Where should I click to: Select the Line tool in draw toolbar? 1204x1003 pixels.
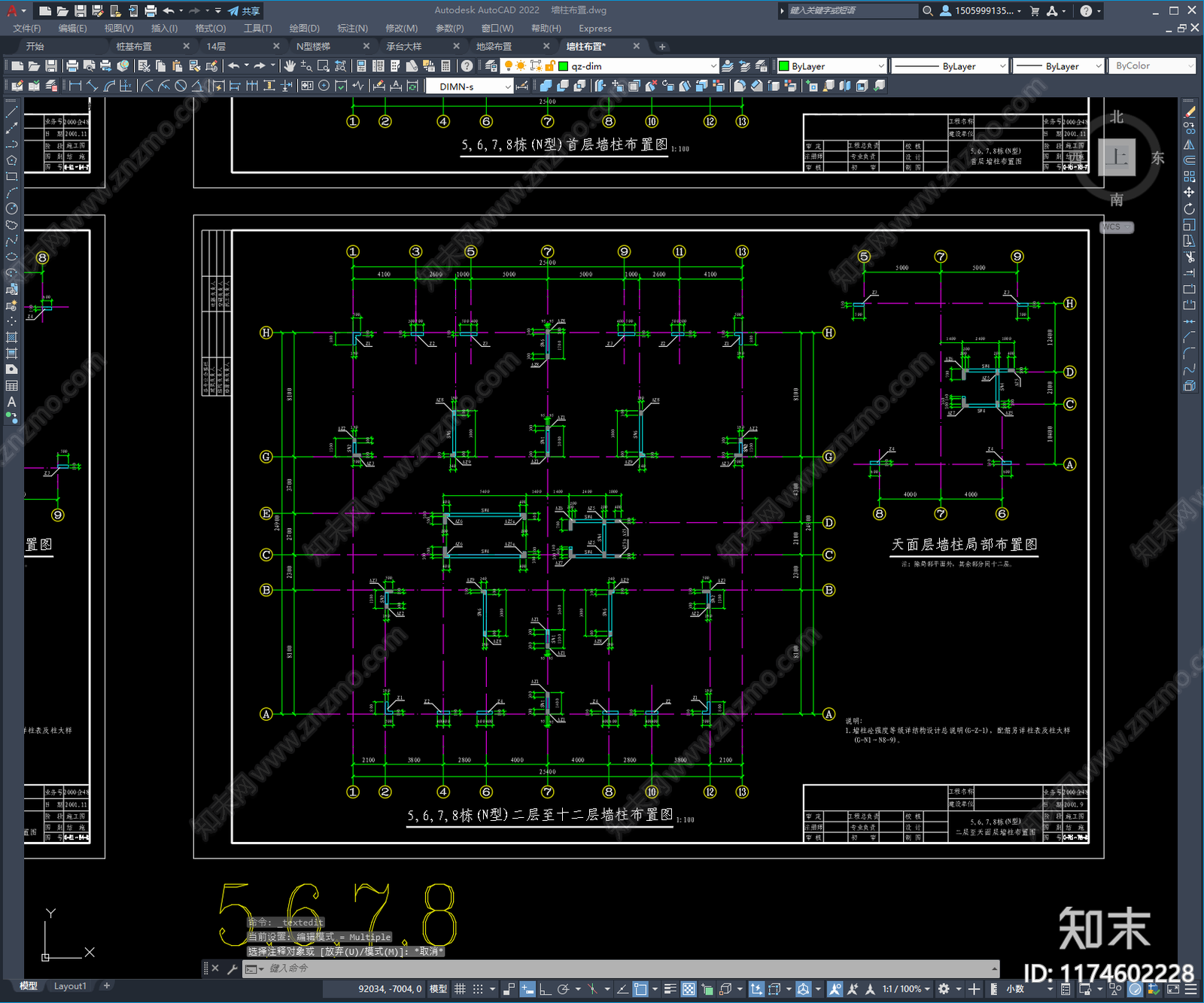click(11, 111)
